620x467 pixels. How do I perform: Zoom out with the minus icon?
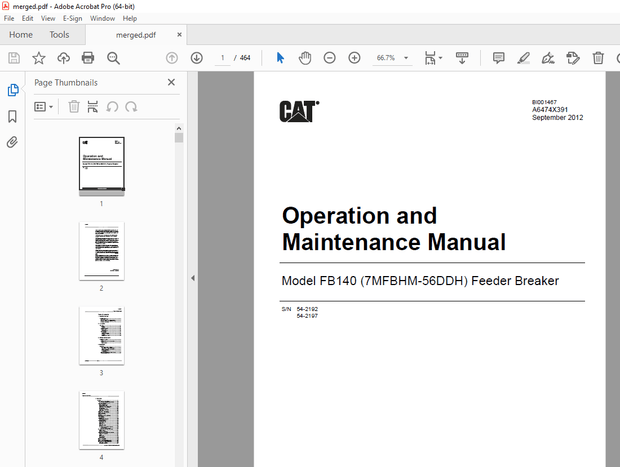[x=329, y=58]
